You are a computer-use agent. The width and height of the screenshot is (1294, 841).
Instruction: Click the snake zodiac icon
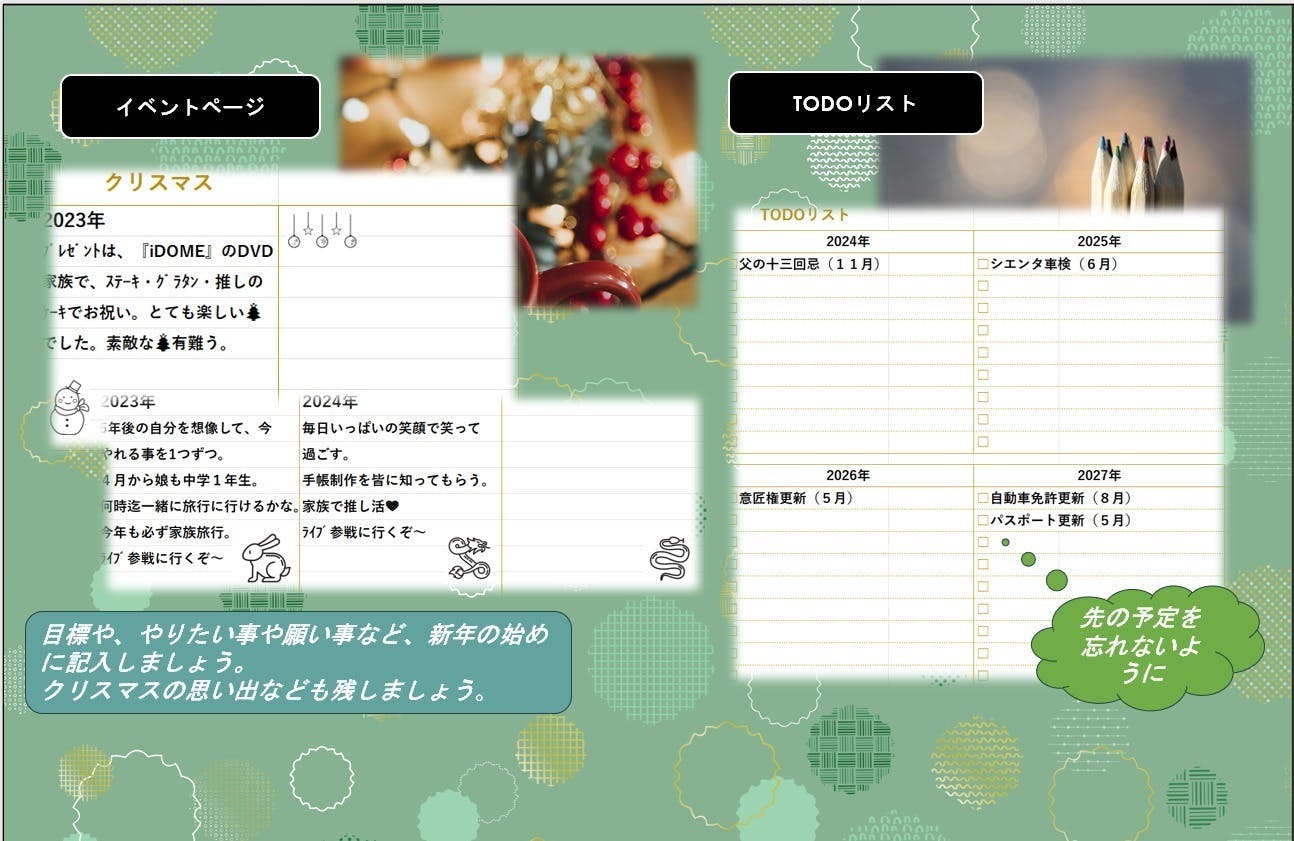tap(669, 558)
